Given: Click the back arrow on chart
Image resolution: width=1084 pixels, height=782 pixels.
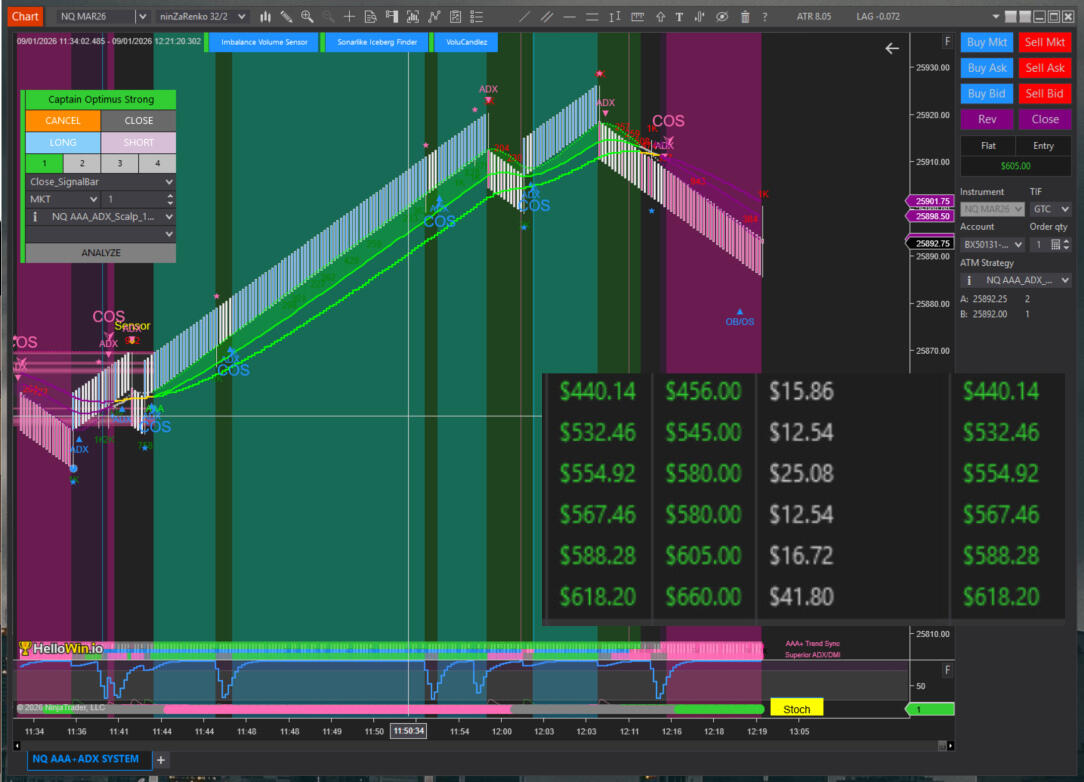Looking at the screenshot, I should pos(892,48).
